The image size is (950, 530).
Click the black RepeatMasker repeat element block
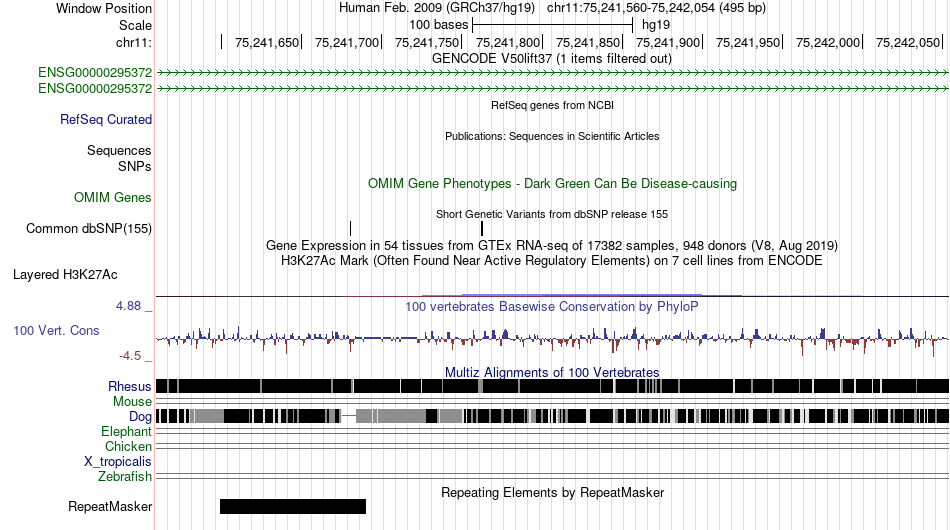293,506
